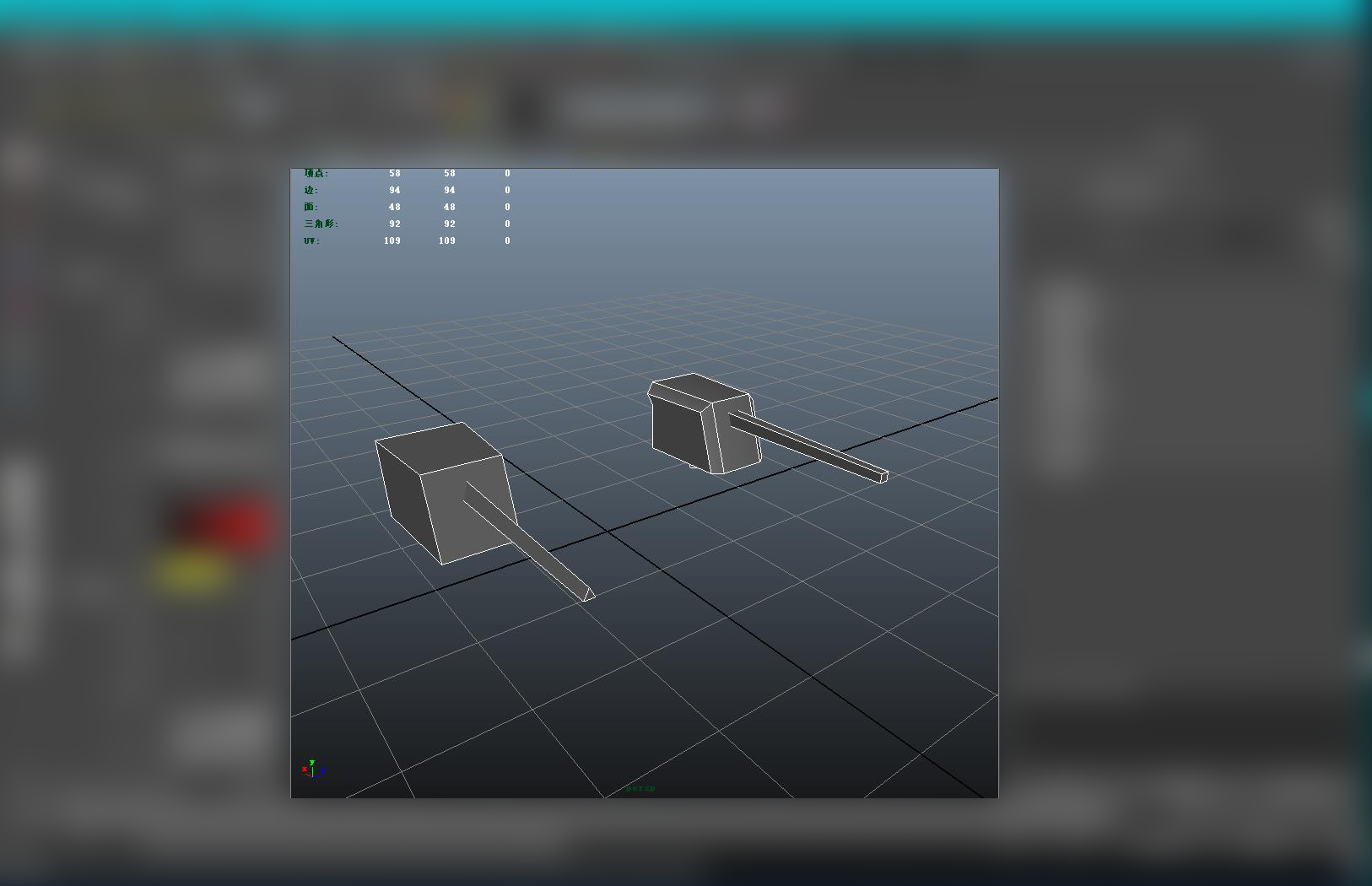This screenshot has height=886, width=1372.
Task: Click the "三角形:" triangle count label
Action: click(321, 224)
